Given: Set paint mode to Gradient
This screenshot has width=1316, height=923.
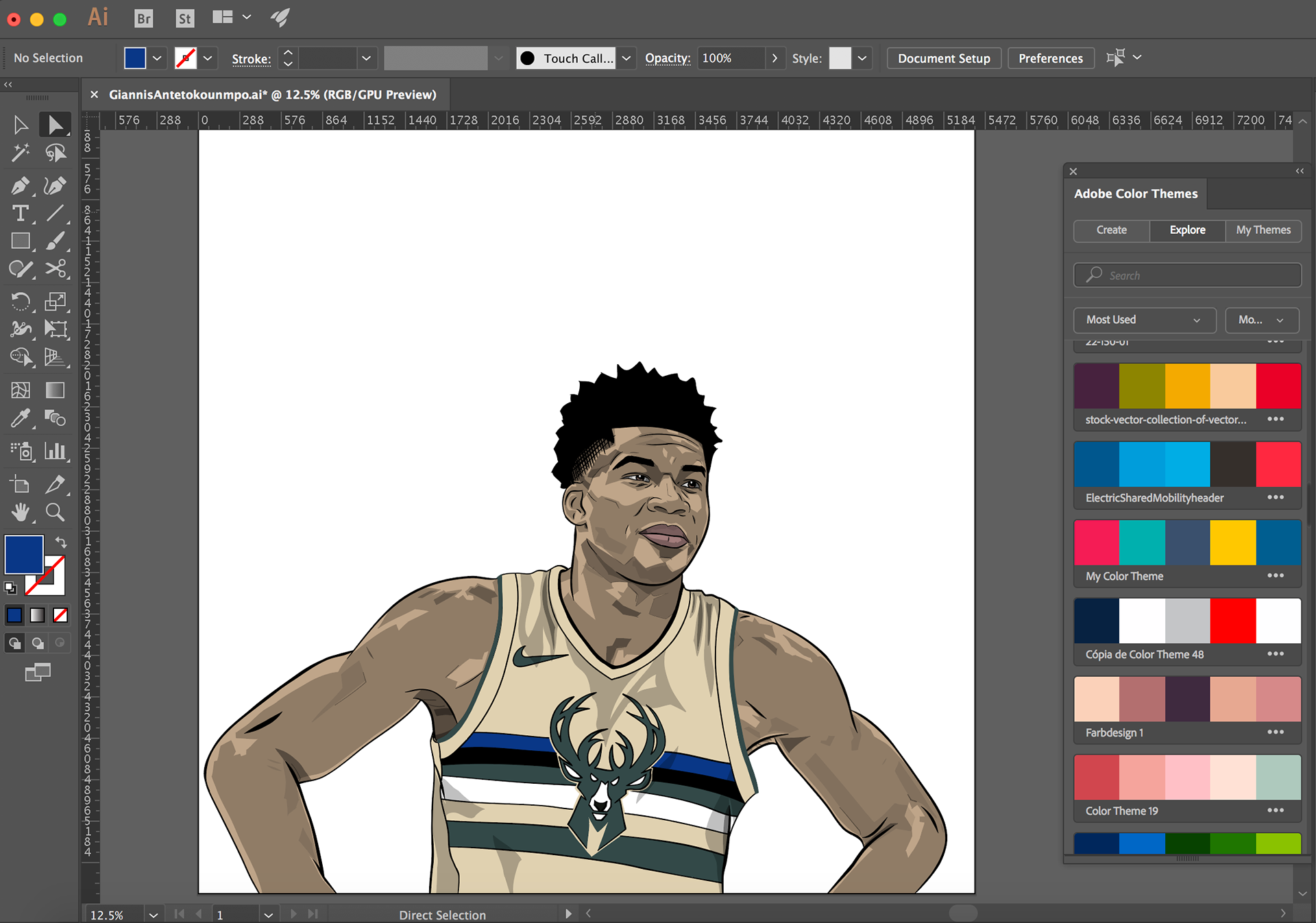Looking at the screenshot, I should pos(38,615).
